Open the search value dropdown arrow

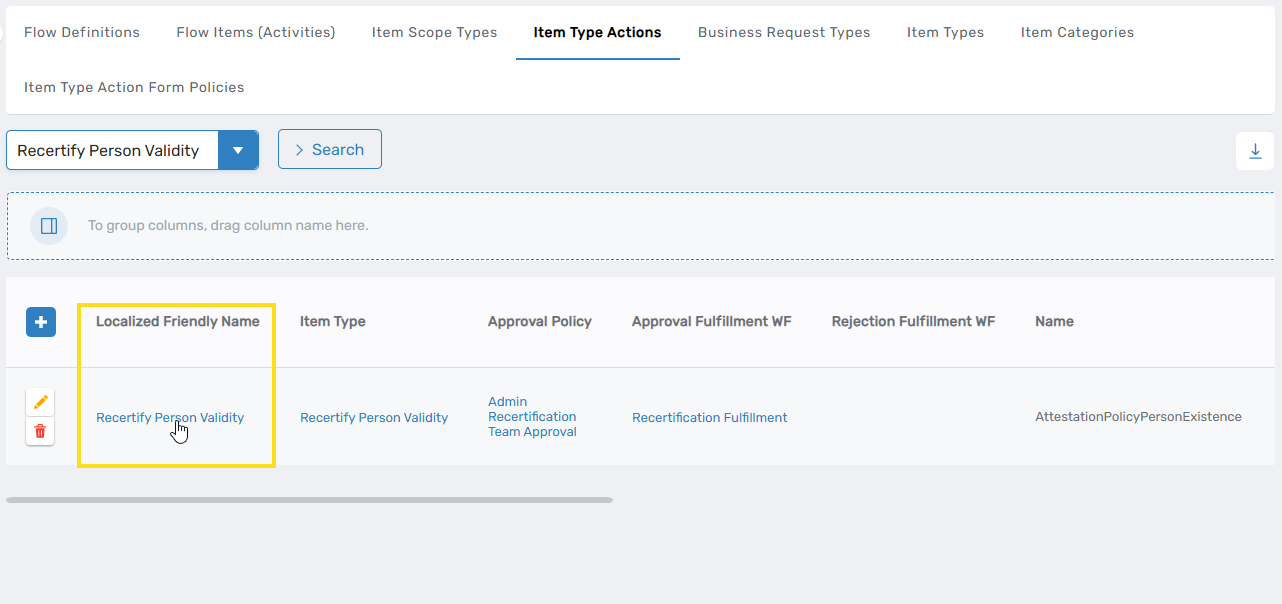(239, 149)
